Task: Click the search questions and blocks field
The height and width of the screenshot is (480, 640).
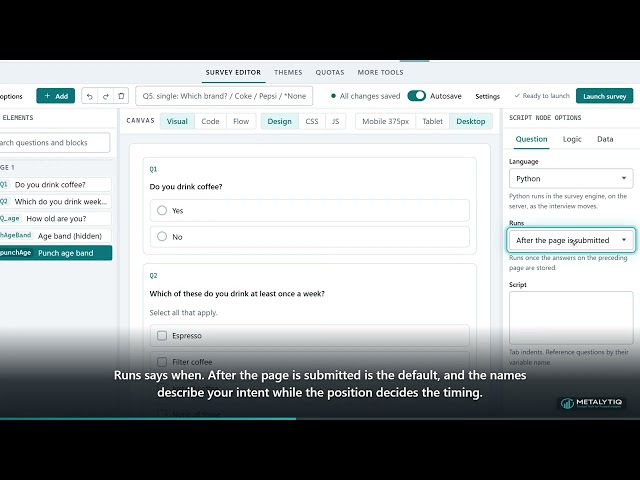Action: (55, 142)
